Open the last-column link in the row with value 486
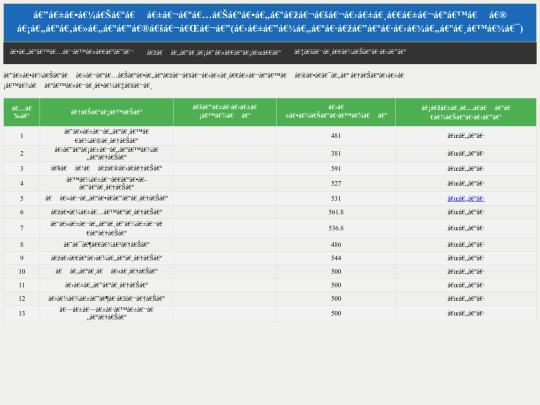Image resolution: width=540 pixels, height=405 pixels. point(466,245)
